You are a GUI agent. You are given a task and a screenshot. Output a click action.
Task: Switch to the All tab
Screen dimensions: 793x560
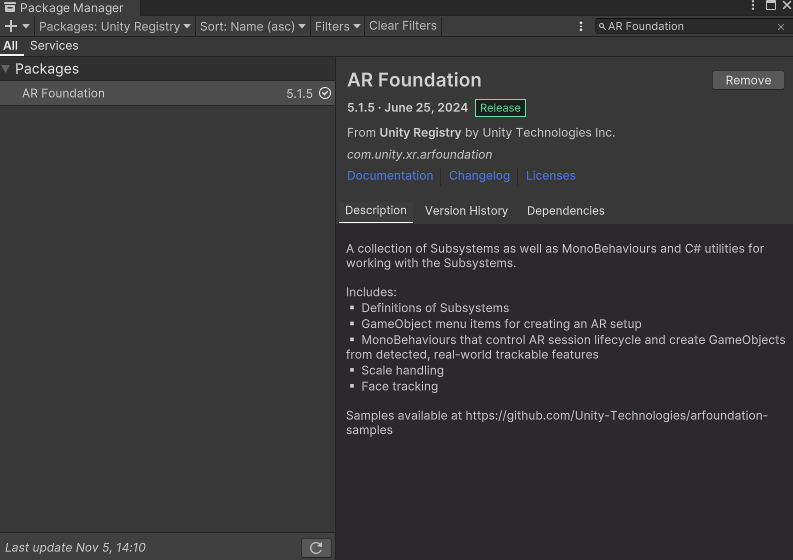[11, 46]
